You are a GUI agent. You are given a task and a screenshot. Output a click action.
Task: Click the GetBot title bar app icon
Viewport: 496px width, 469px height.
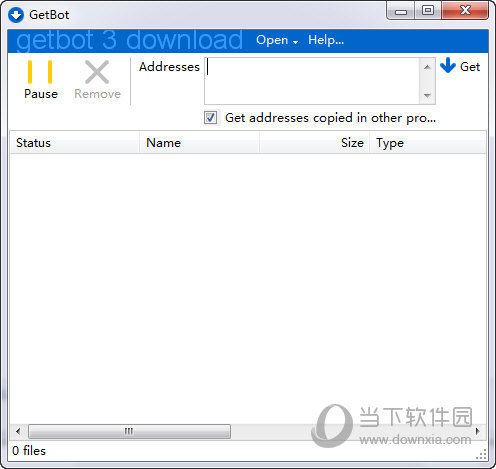click(x=16, y=15)
